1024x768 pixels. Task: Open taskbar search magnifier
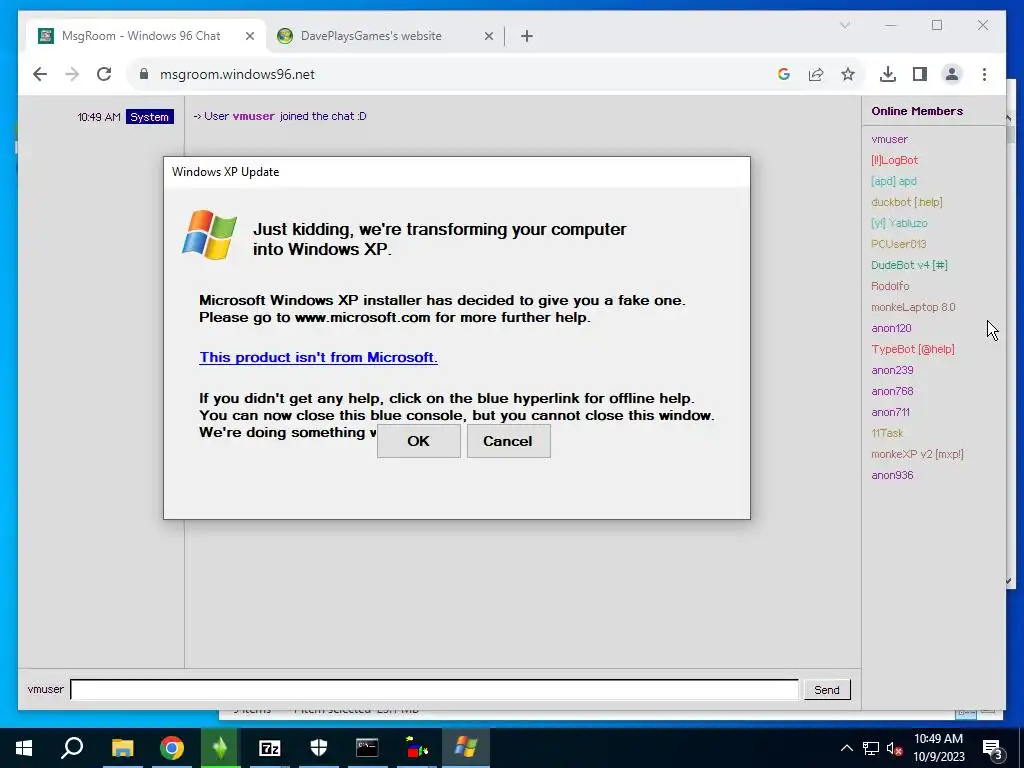(x=72, y=748)
